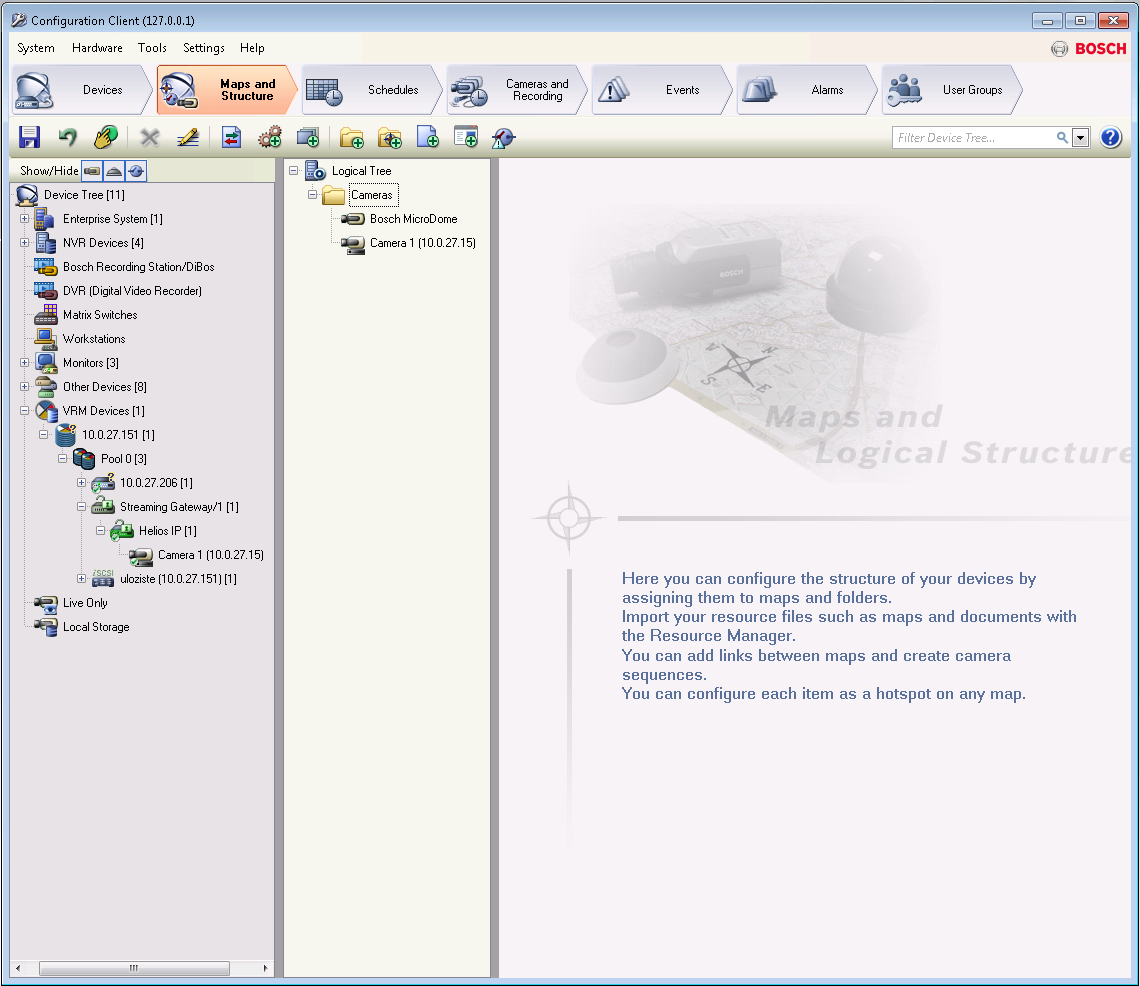Click the Filter Device Tree input field
Image resolution: width=1140 pixels, height=986 pixels.
[972, 138]
